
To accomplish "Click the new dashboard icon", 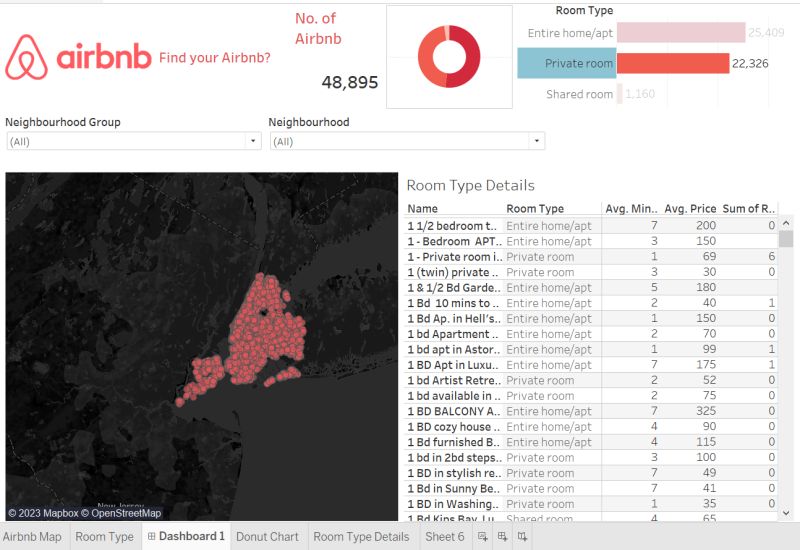I will click(x=503, y=536).
